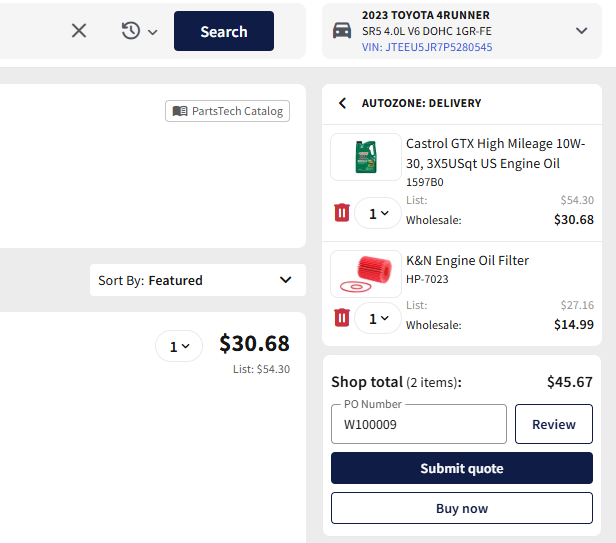Expand the 2023 Toyota 4Runner vehicle selector

click(581, 31)
